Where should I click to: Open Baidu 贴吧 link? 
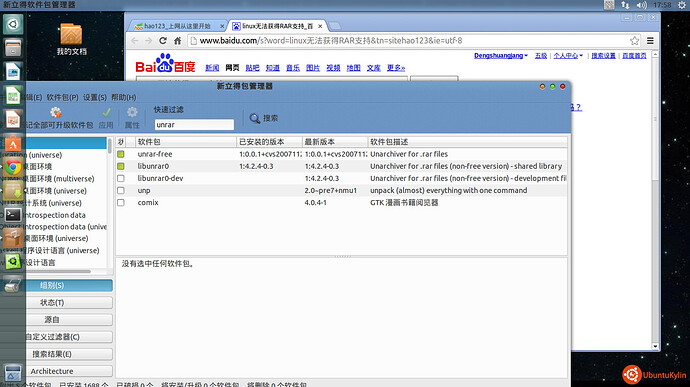tap(252, 68)
